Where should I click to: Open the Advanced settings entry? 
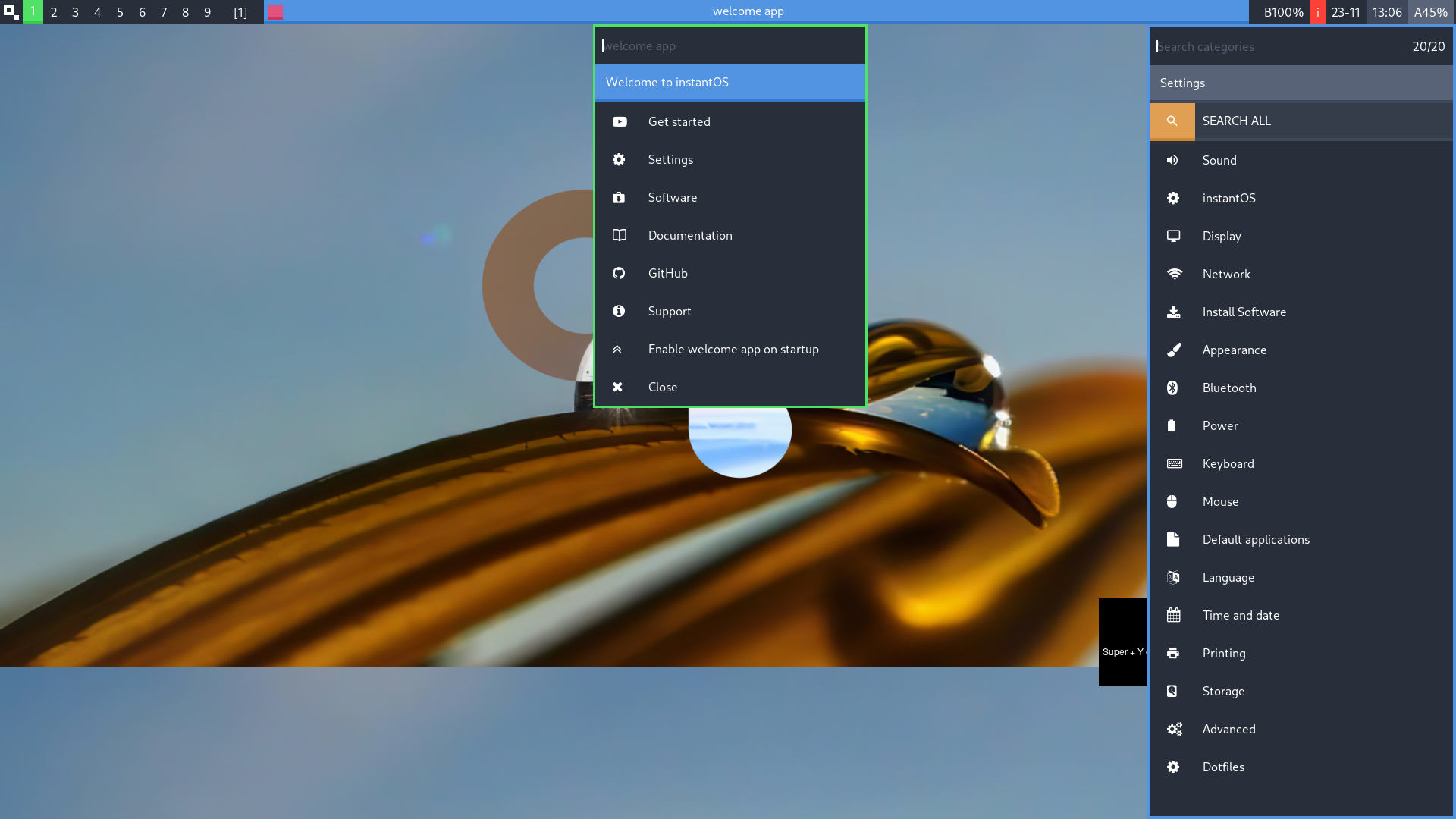coord(1301,729)
